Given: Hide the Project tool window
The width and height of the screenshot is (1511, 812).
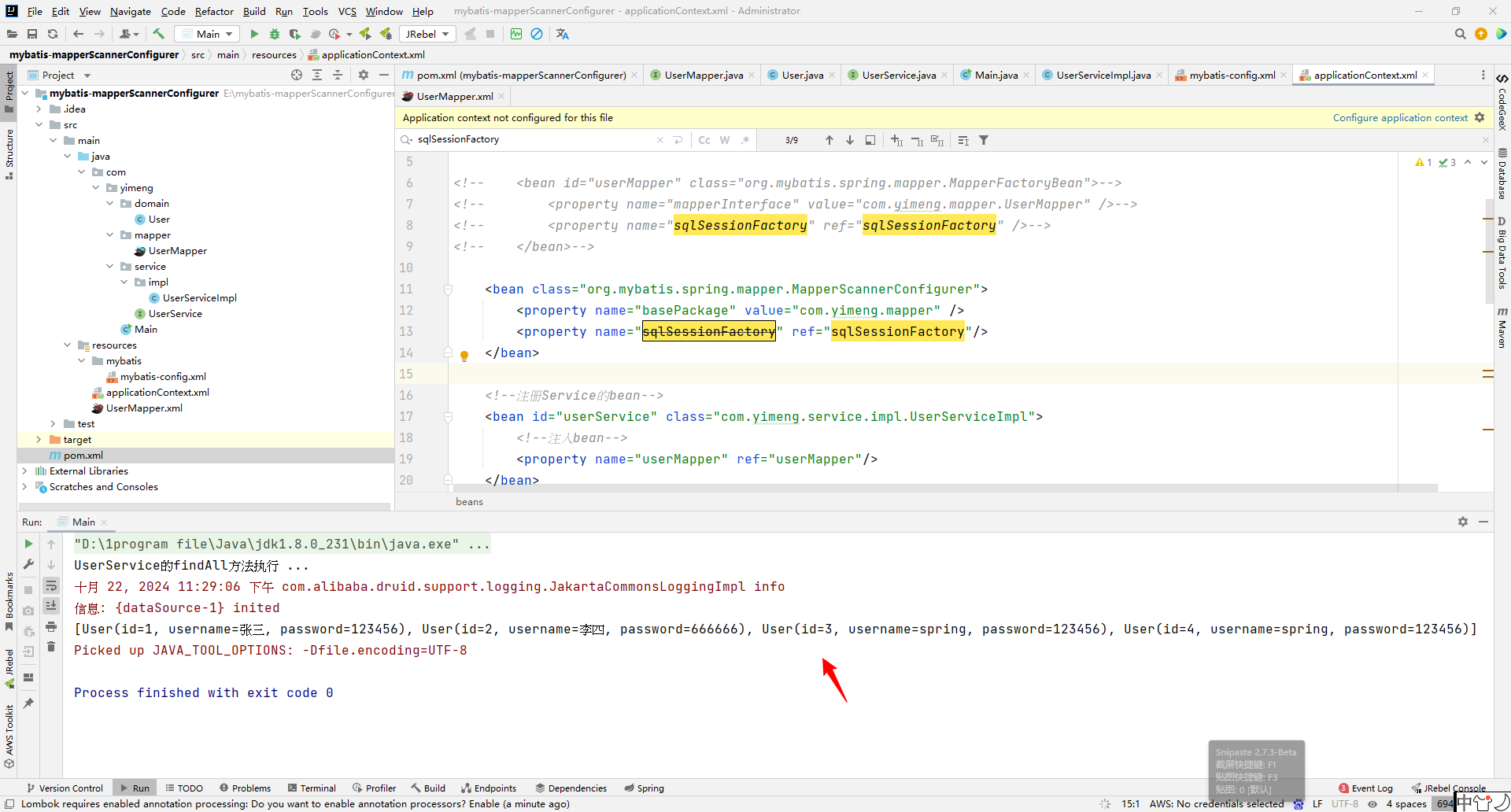Looking at the screenshot, I should tap(383, 75).
